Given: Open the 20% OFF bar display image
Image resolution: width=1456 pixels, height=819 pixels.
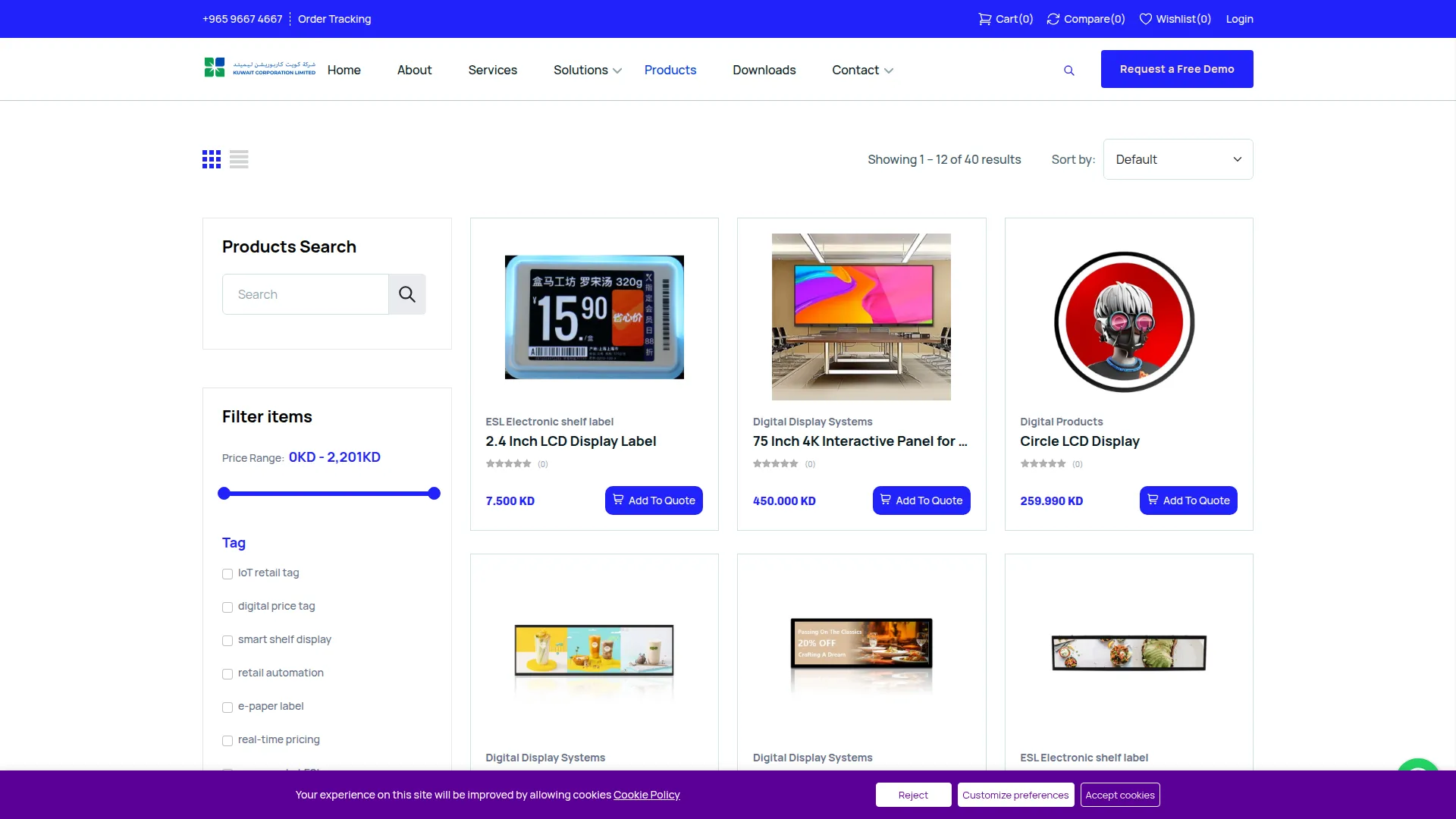Looking at the screenshot, I should (861, 644).
